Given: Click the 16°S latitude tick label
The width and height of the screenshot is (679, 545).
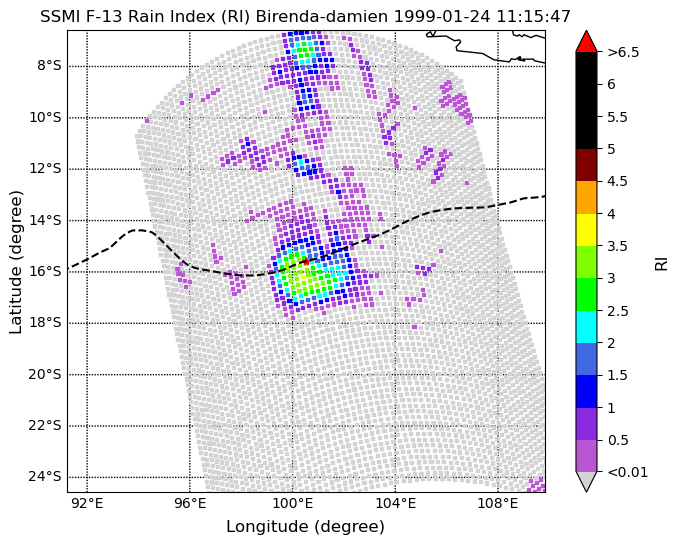Looking at the screenshot, I should pyautogui.click(x=45, y=272).
